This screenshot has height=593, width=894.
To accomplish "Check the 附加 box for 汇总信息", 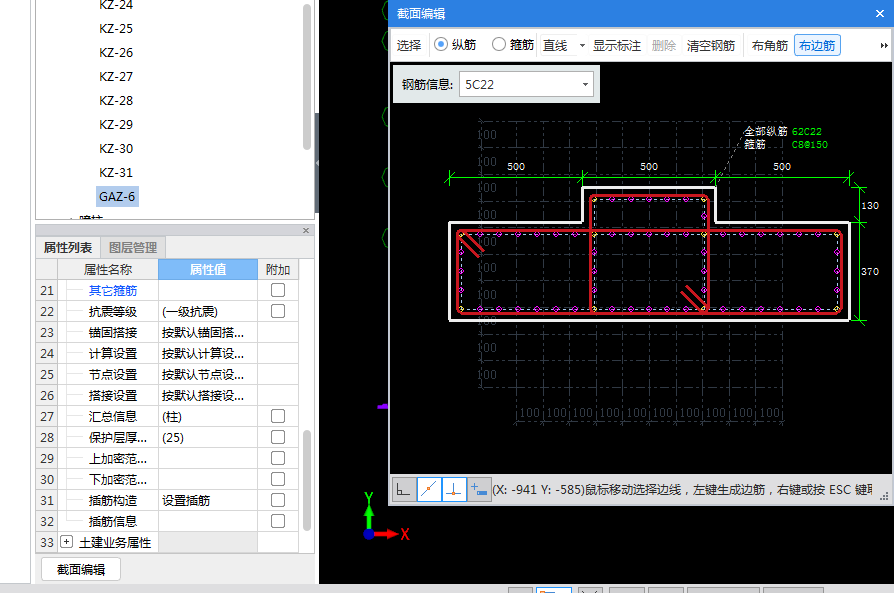I will 278,416.
